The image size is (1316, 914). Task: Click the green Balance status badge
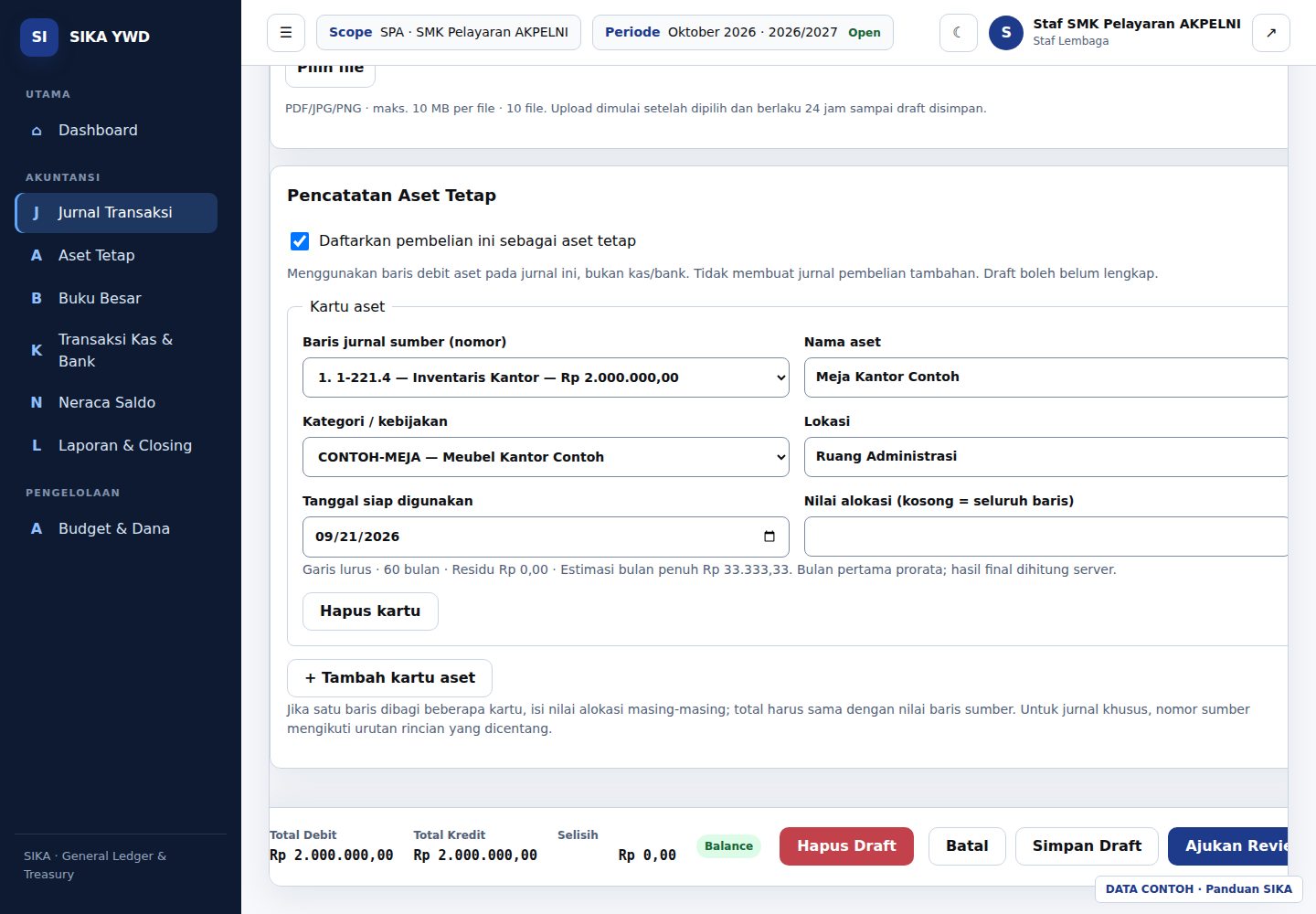click(728, 846)
